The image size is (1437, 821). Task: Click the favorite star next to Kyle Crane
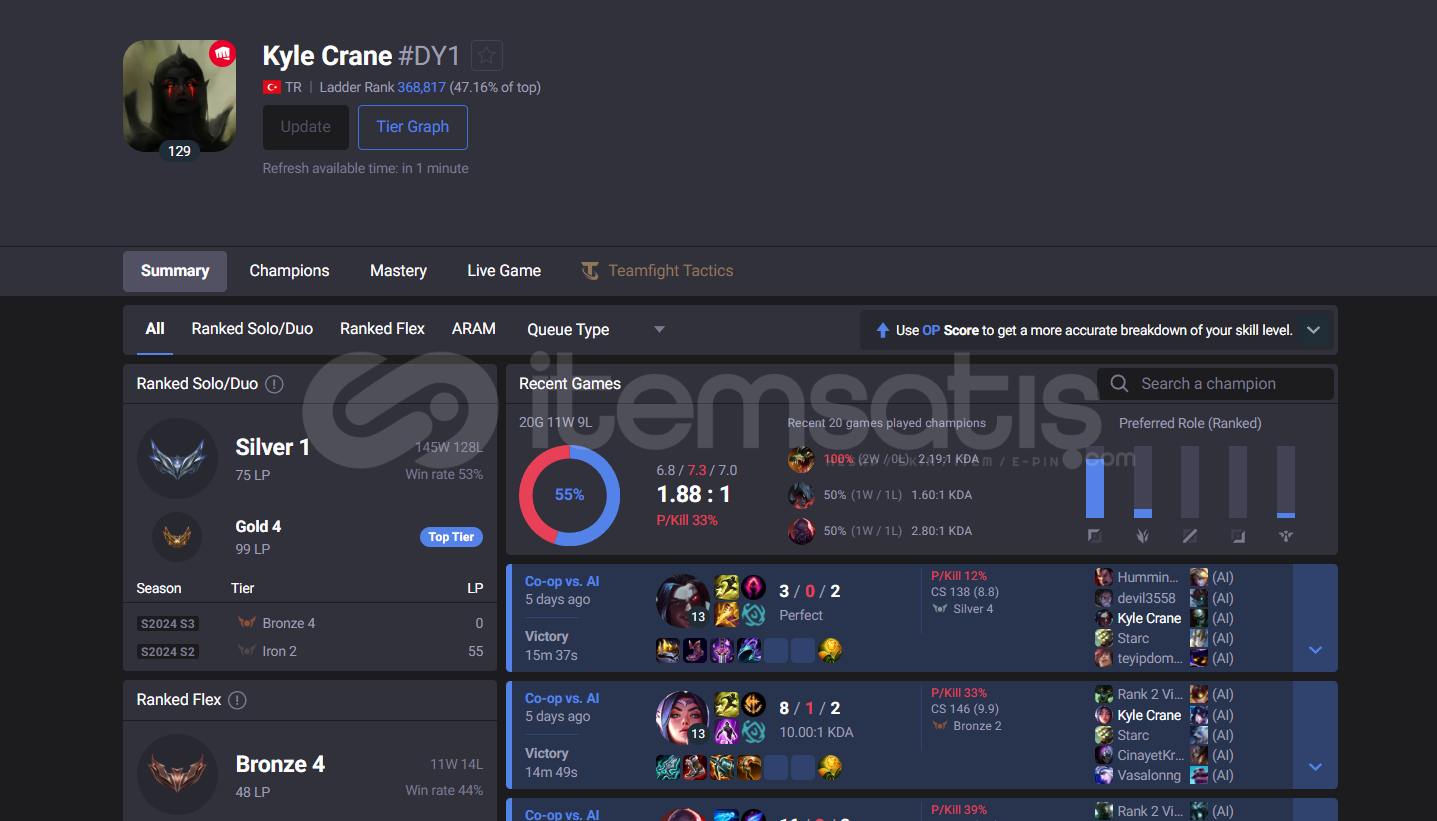pos(487,55)
